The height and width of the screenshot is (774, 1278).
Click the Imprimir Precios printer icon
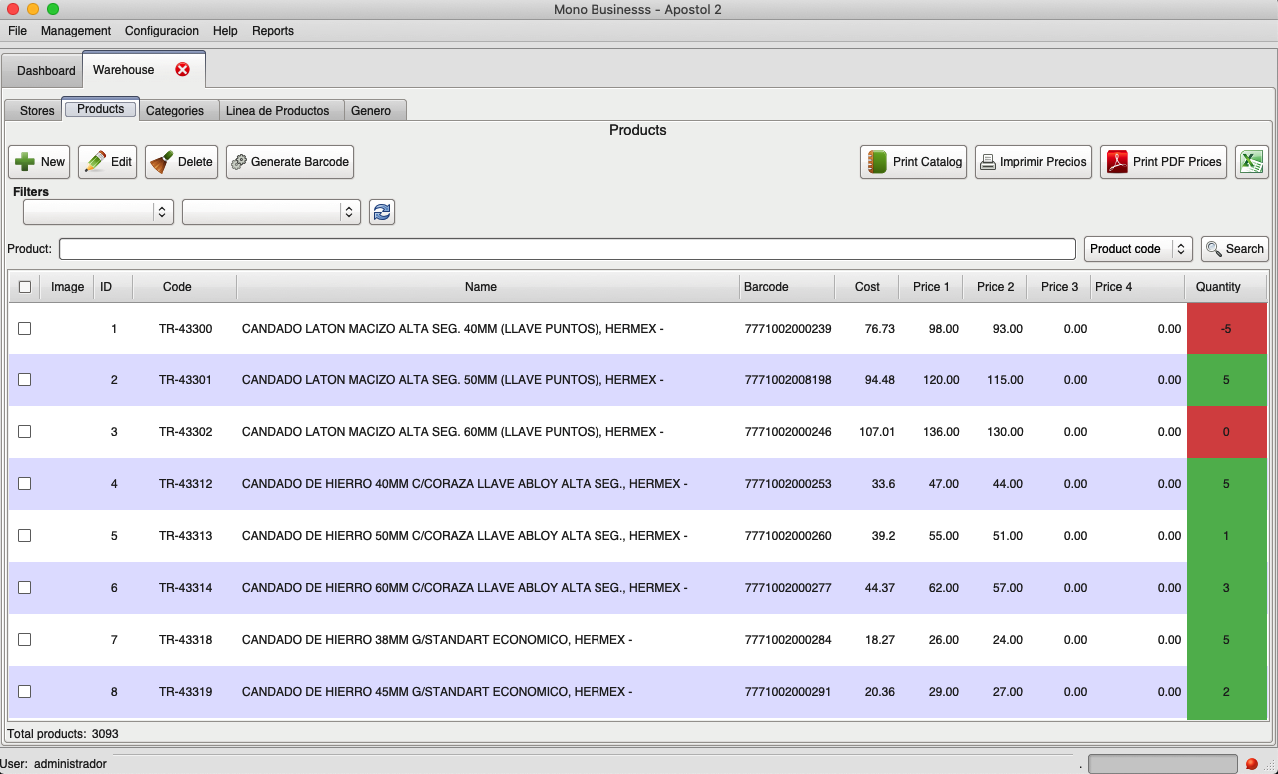pos(987,162)
